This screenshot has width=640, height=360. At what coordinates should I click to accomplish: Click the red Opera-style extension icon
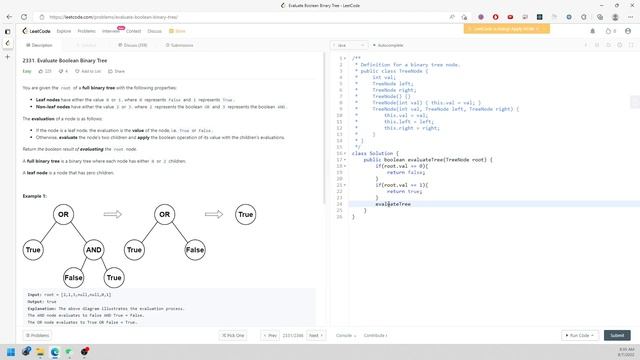click(x=496, y=17)
